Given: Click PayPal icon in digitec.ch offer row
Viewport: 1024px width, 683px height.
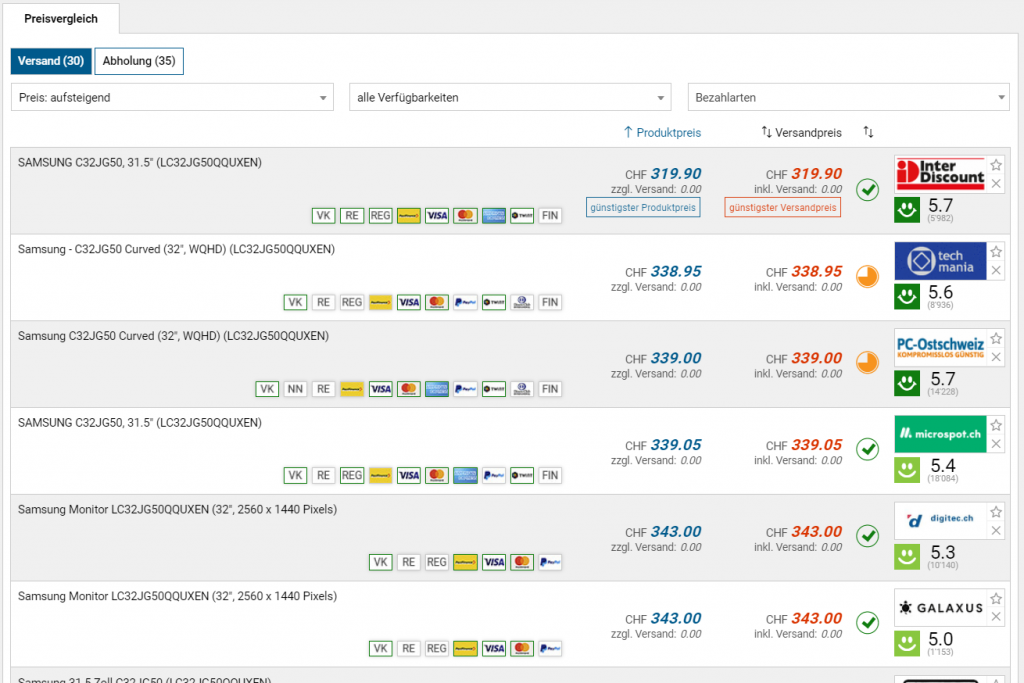Looking at the screenshot, I should 549,562.
